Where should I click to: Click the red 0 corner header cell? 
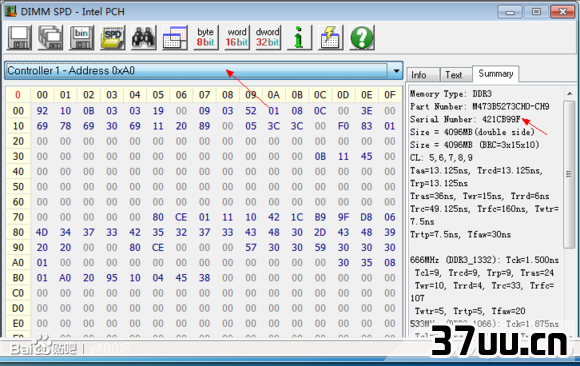tap(18, 95)
